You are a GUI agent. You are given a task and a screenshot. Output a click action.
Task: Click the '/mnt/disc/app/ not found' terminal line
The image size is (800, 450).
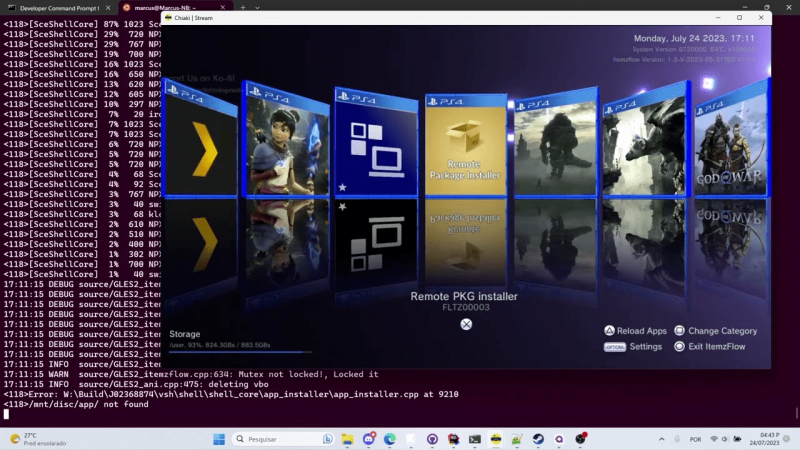[x=76, y=404]
